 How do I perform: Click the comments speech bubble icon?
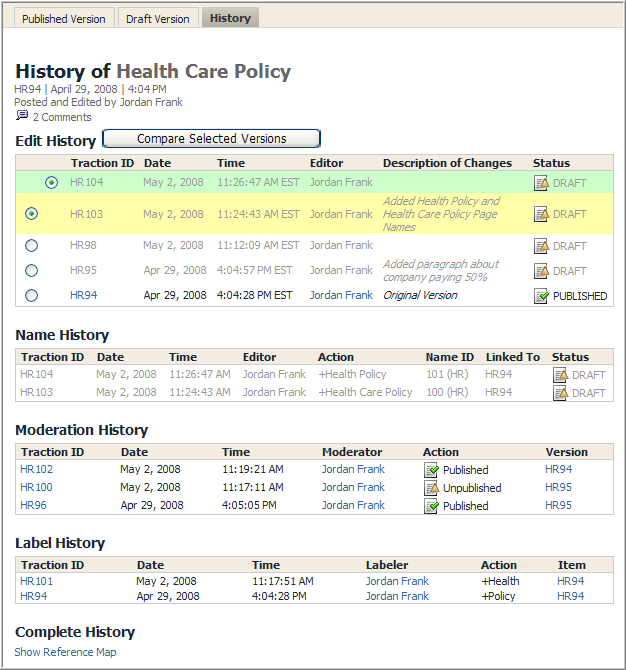click(x=22, y=116)
